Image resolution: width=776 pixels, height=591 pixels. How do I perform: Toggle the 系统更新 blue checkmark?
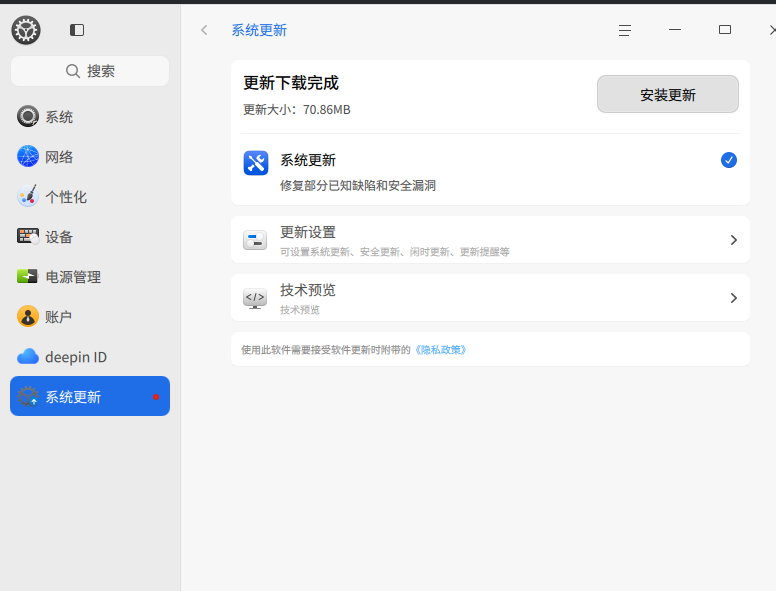click(728, 160)
